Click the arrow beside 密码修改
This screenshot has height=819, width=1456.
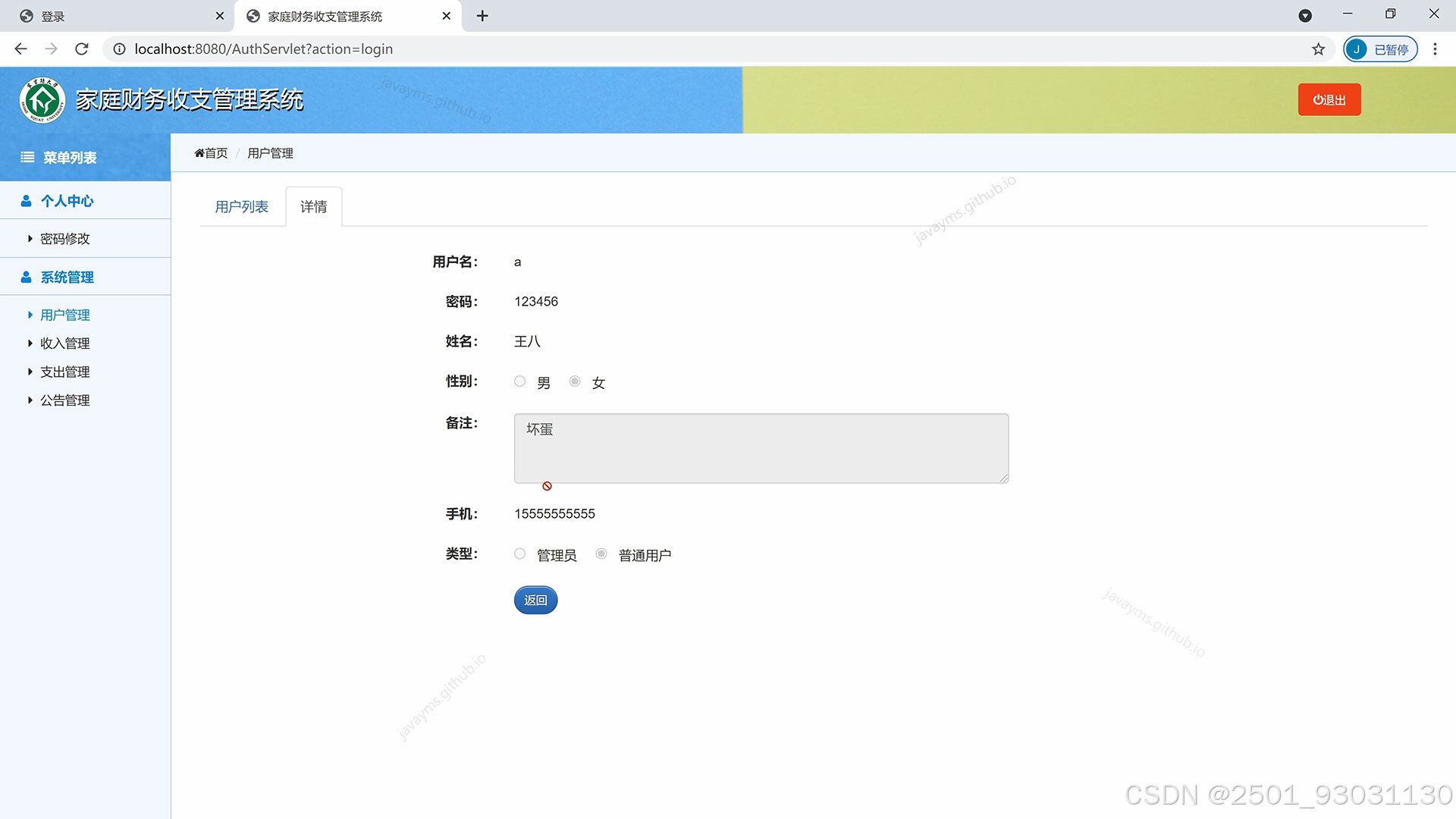coord(30,239)
